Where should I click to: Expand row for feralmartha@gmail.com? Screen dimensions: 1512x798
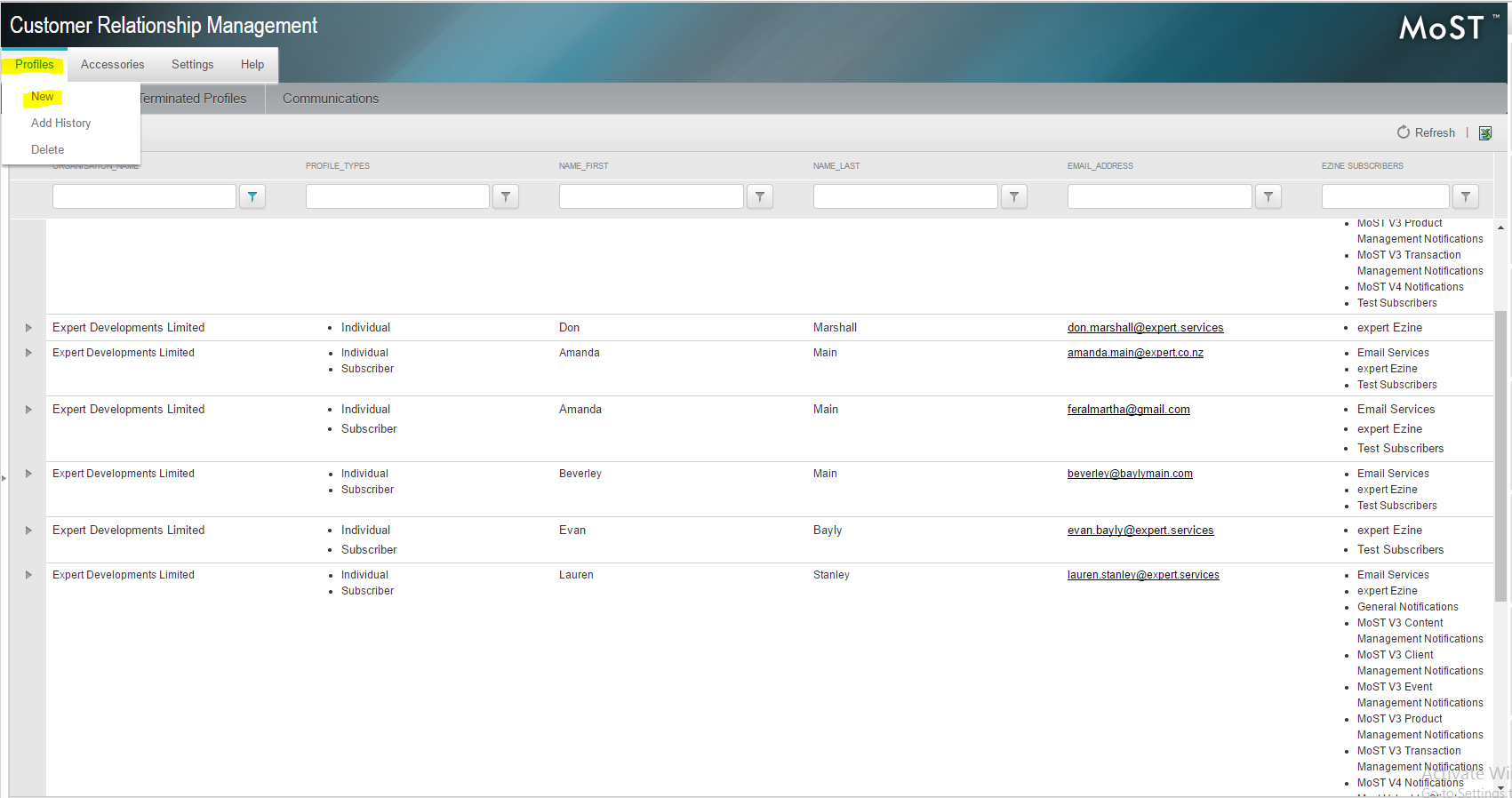pos(28,410)
